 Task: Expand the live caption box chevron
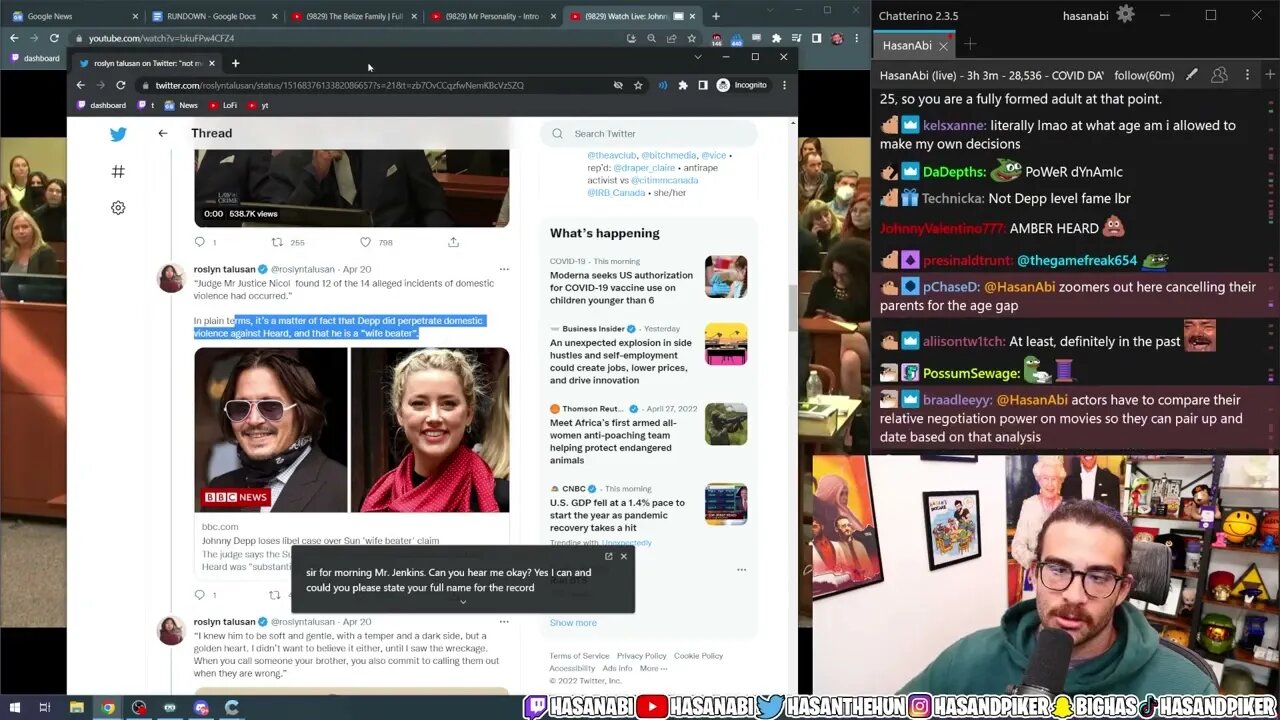pos(463,602)
